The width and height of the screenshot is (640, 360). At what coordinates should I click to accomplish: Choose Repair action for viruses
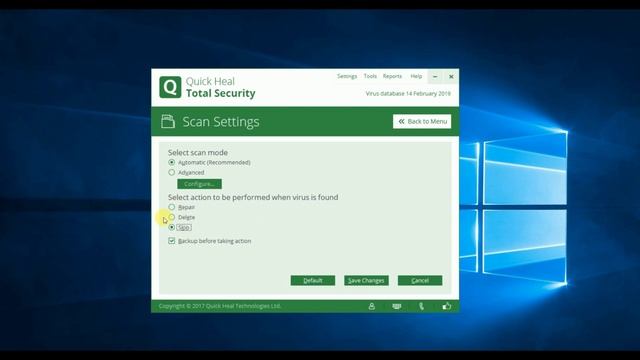pos(171,207)
